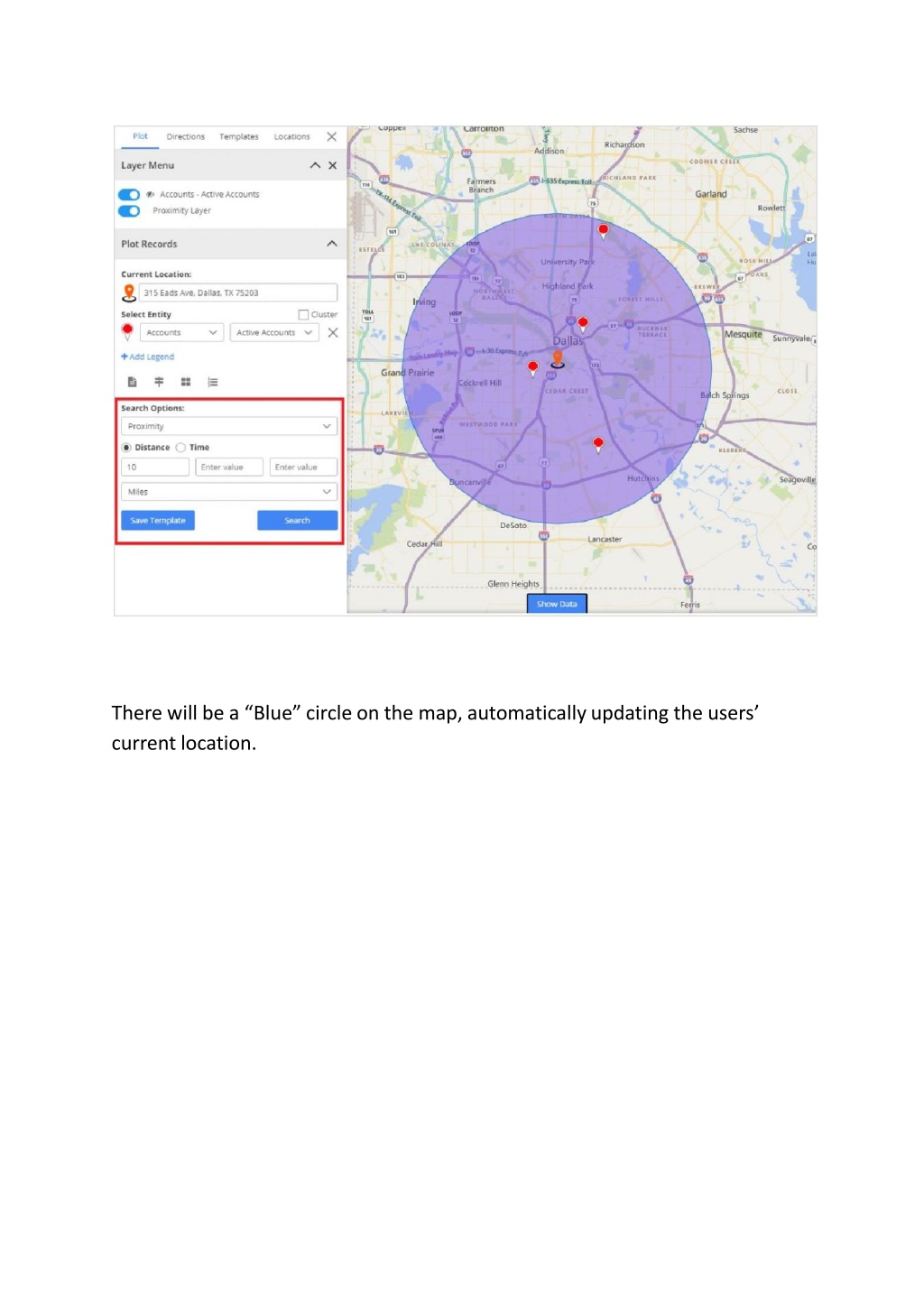Click the numbered list icon

(213, 382)
